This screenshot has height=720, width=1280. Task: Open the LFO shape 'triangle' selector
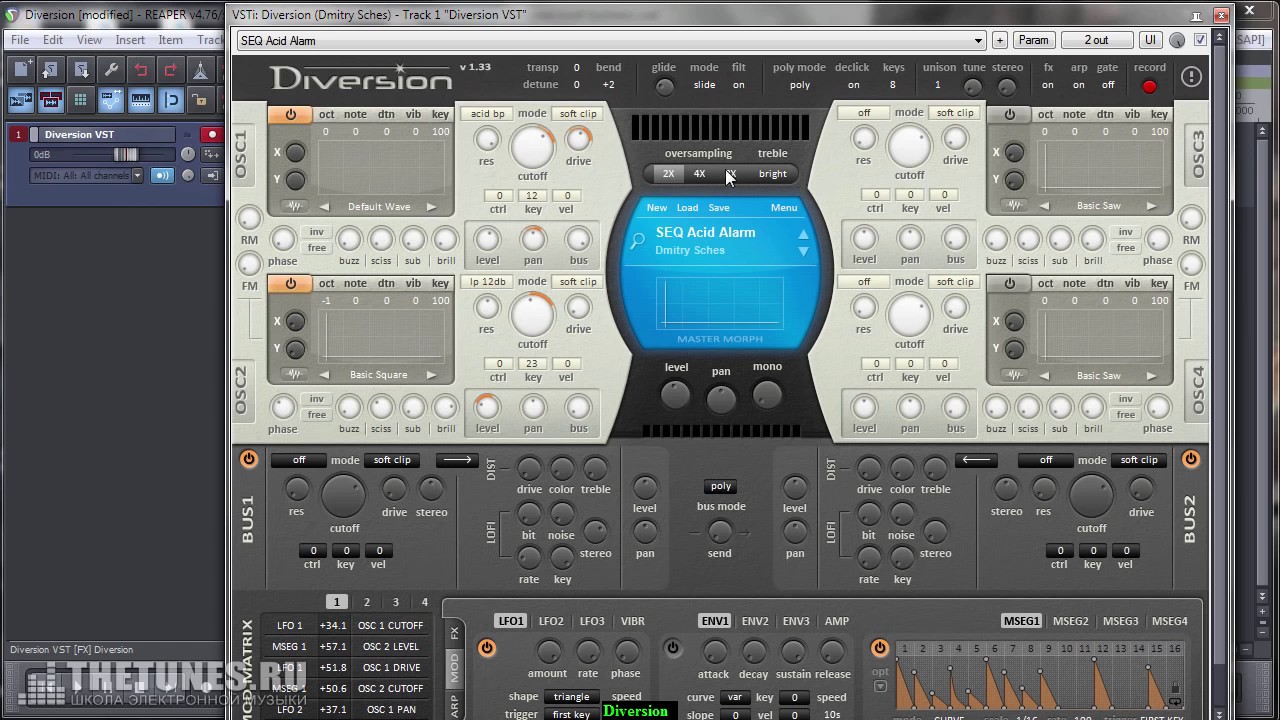click(571, 697)
